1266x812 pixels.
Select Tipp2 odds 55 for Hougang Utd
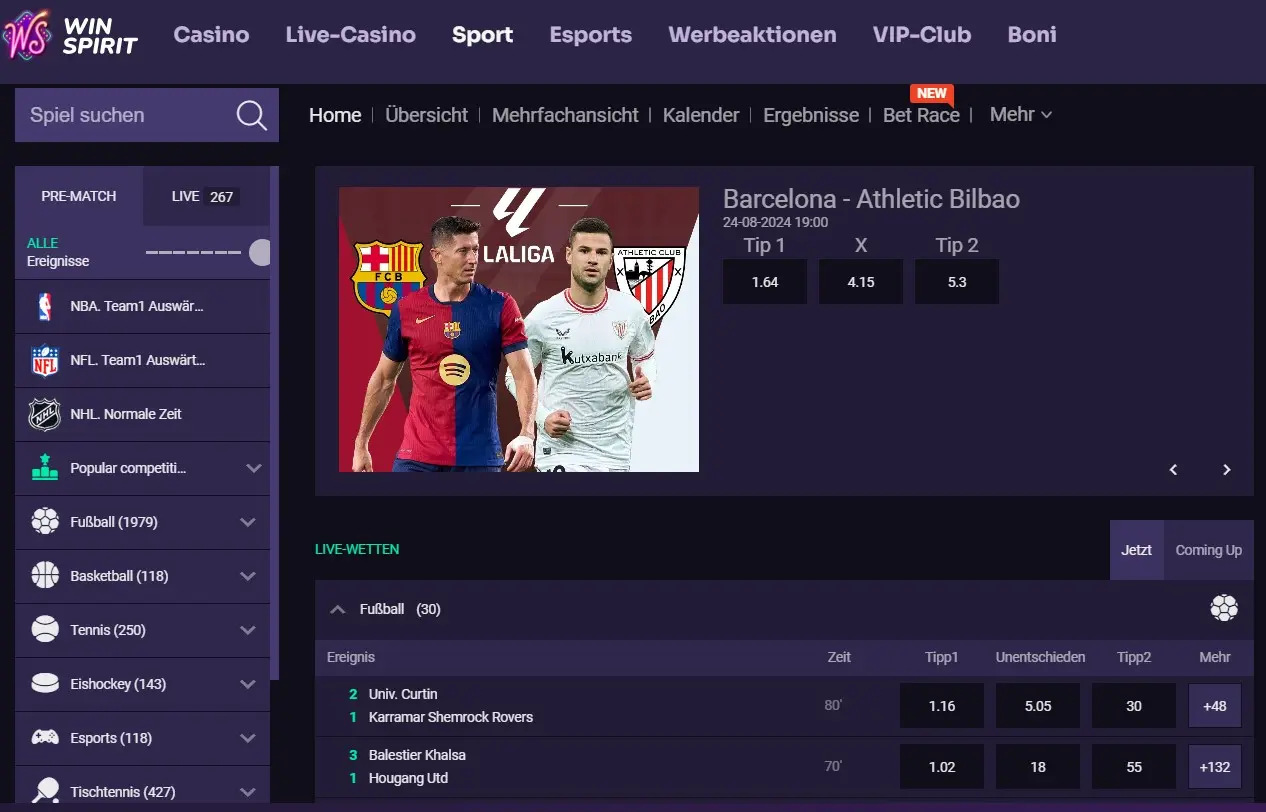coord(1134,767)
